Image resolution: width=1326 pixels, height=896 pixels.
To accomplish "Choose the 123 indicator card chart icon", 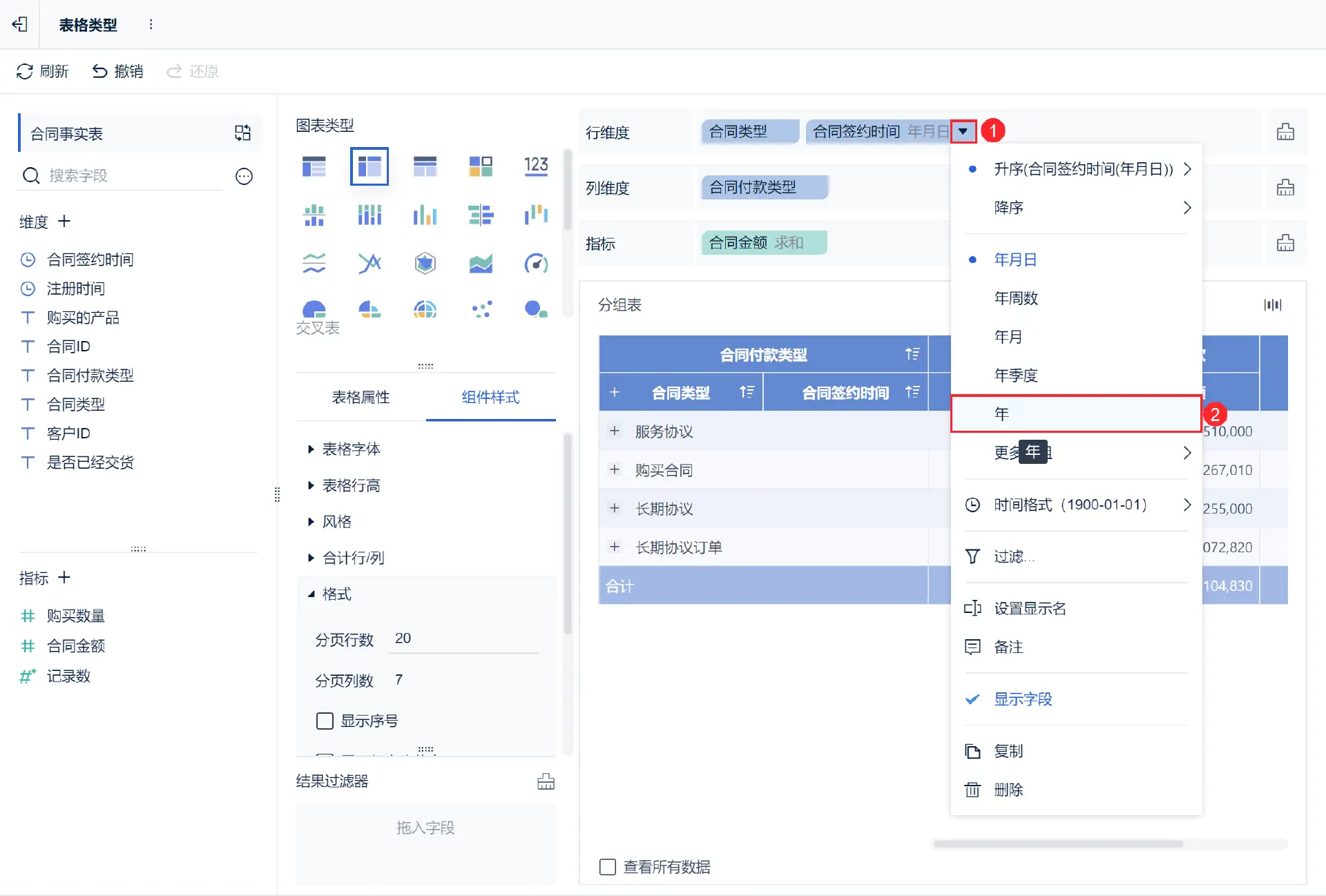I will click(536, 166).
